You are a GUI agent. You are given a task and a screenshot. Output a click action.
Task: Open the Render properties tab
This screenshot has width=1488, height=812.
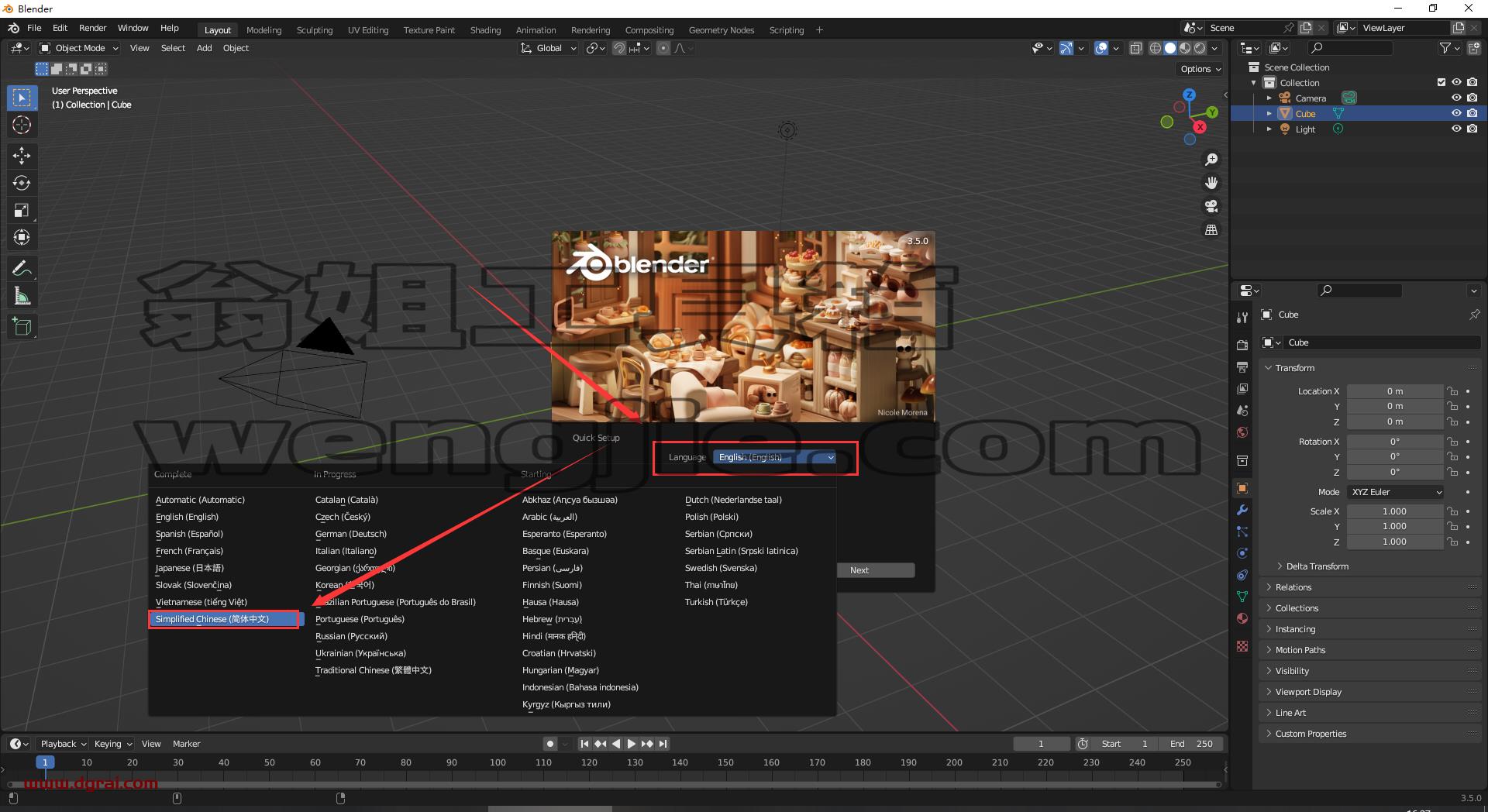click(1242, 345)
